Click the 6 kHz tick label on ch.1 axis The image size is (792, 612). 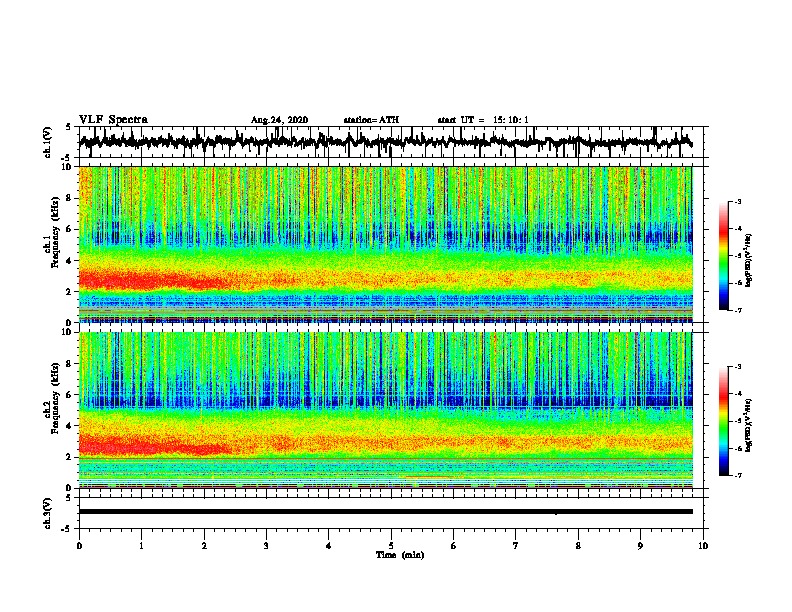point(70,229)
